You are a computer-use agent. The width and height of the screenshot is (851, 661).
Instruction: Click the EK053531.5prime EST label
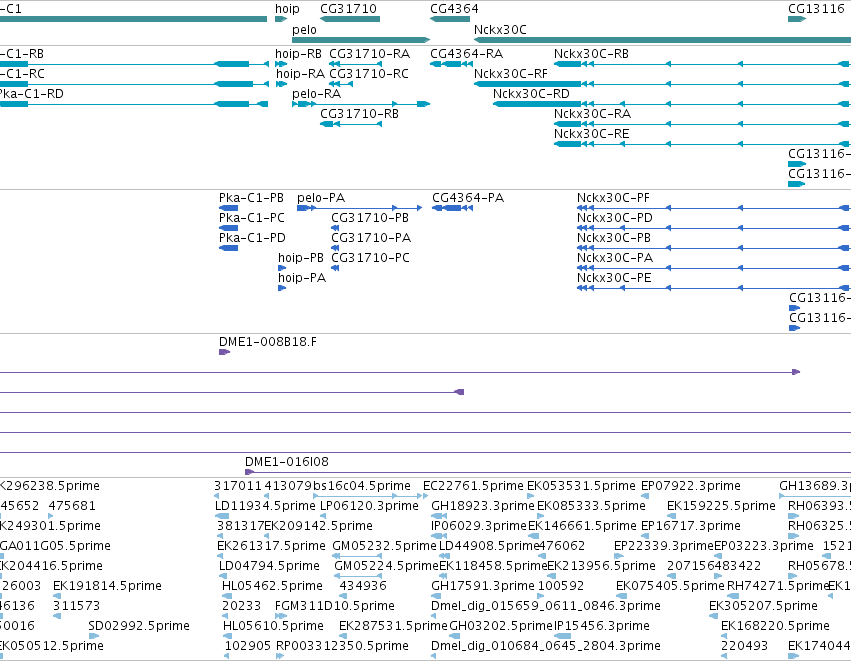click(581, 486)
